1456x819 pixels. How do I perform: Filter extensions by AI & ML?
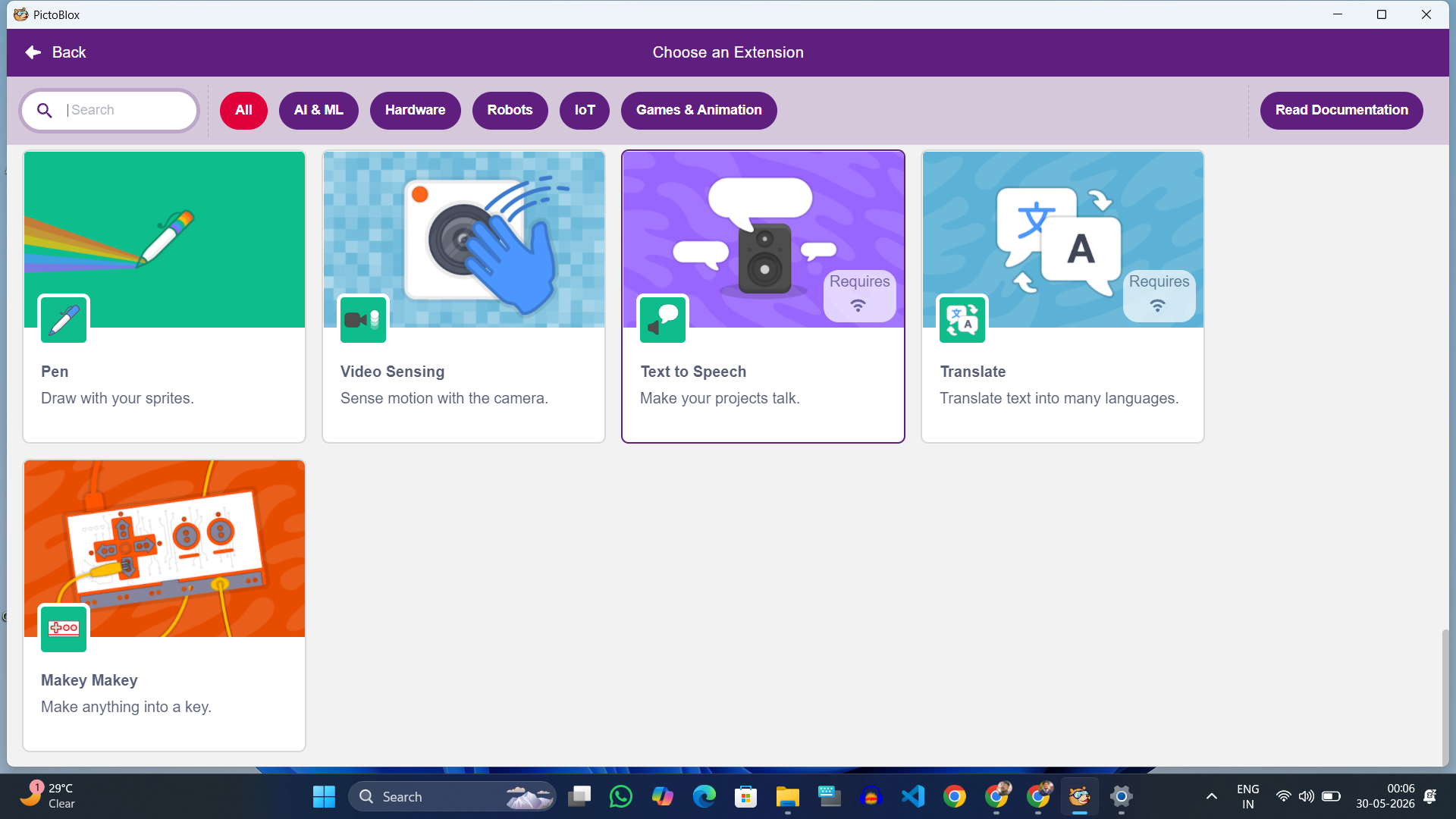click(318, 111)
